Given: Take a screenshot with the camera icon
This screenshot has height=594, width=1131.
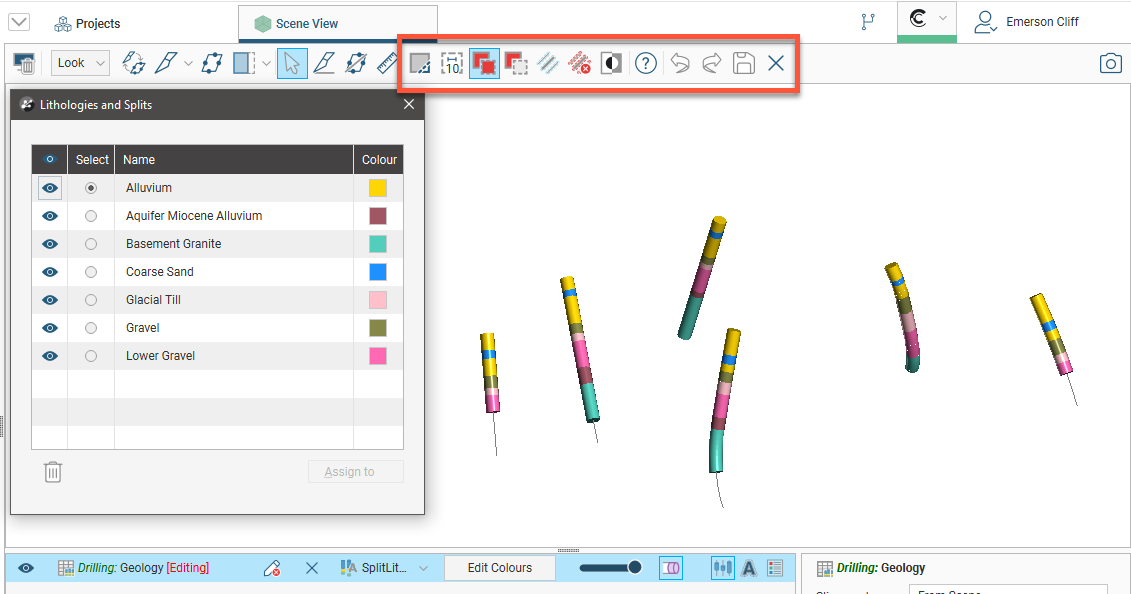Looking at the screenshot, I should [x=1110, y=64].
